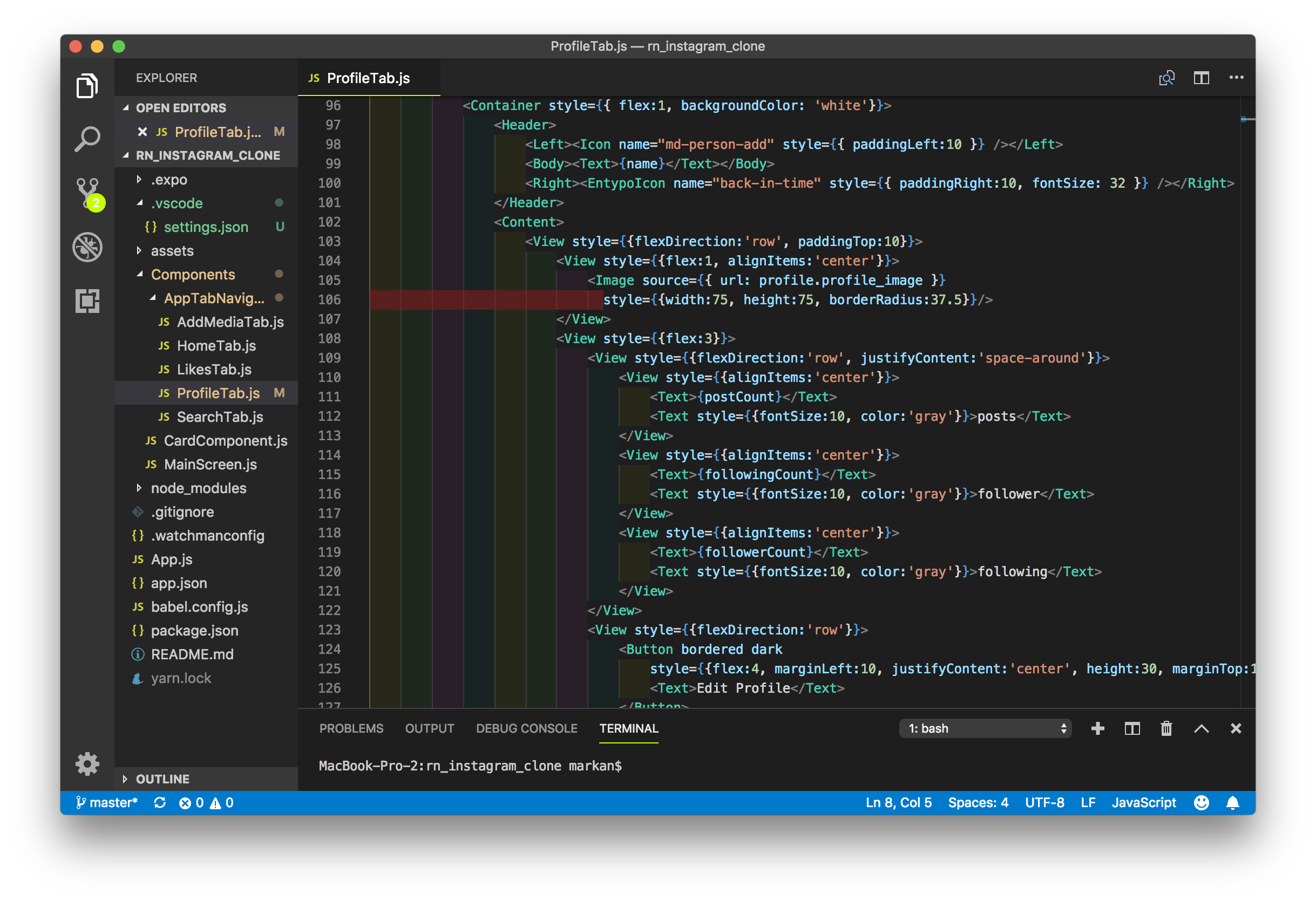The width and height of the screenshot is (1316, 901).
Task: Click Spaces: 4 indentation setting
Action: pos(978,802)
